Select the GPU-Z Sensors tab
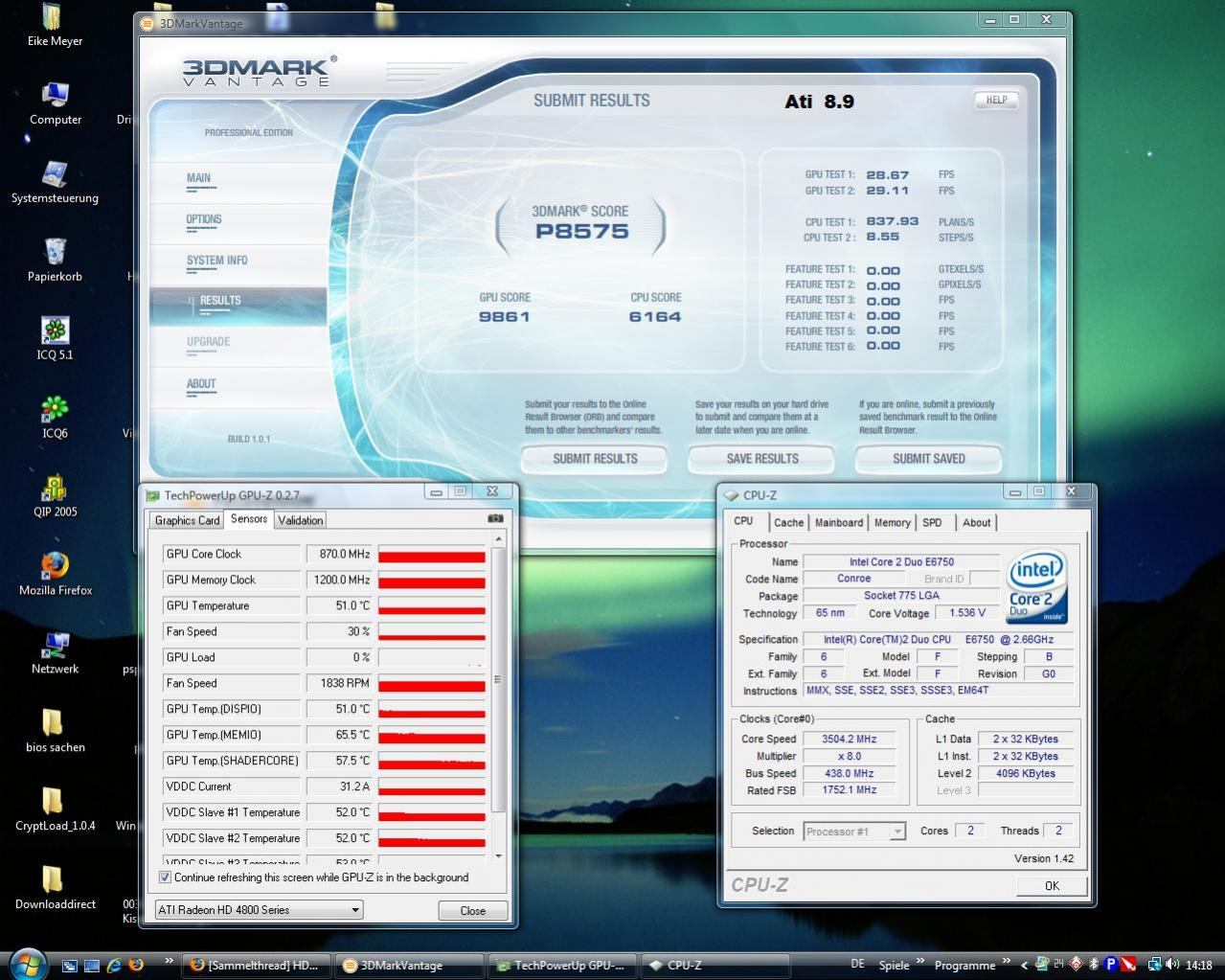This screenshot has height=980, width=1225. tap(249, 518)
